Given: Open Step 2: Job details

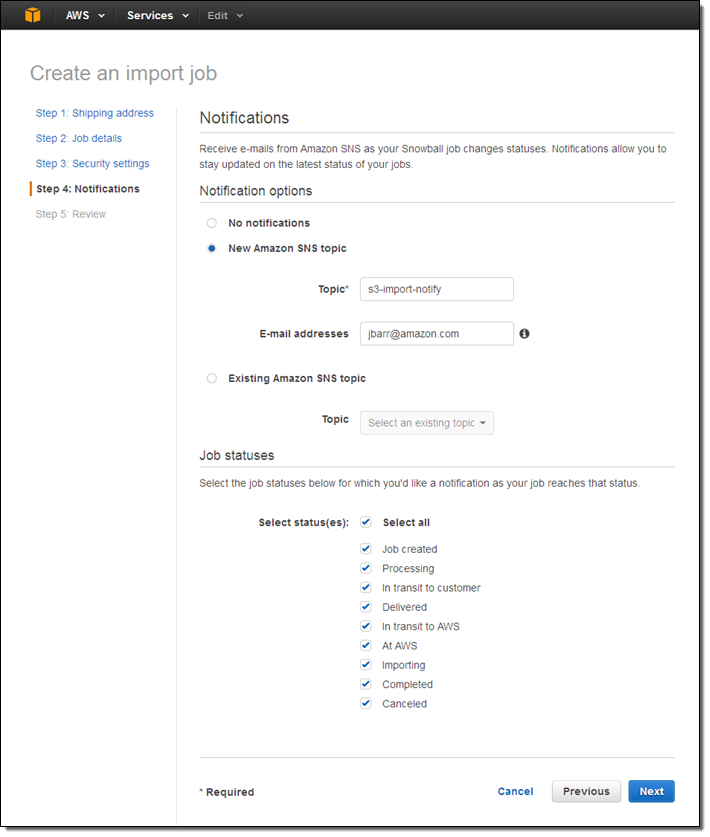Looking at the screenshot, I should click(x=79, y=138).
